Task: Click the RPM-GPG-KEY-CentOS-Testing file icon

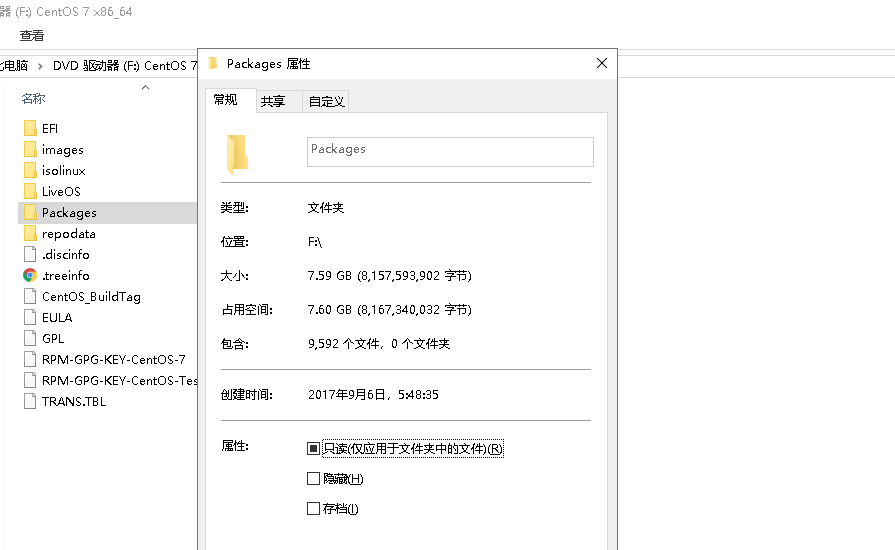Action: 30,381
